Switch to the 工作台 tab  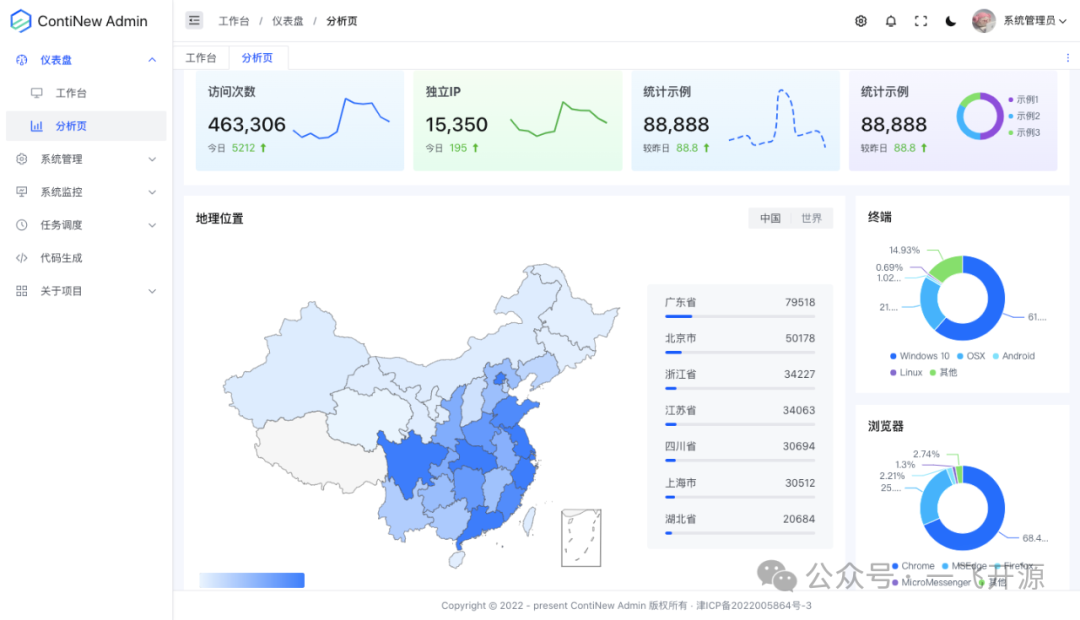coord(201,57)
